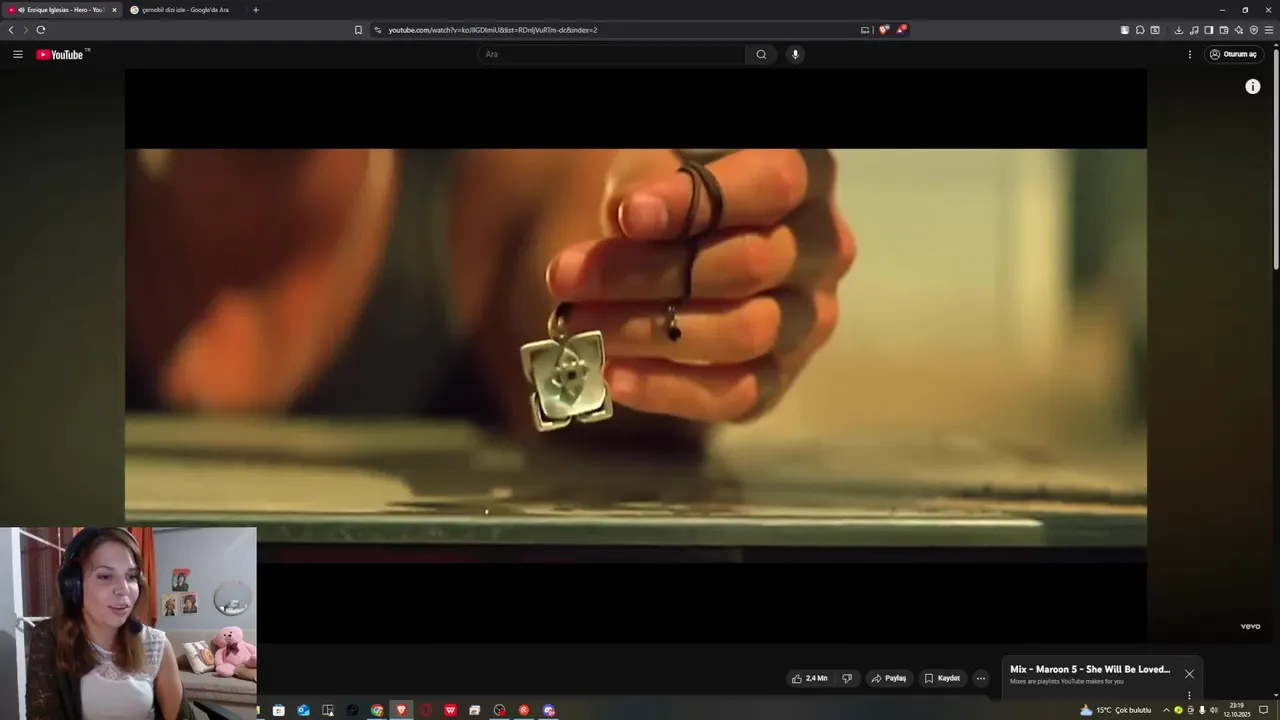Switch to the Enrique Iglesias - Hero tab
The width and height of the screenshot is (1280, 720).
click(62, 10)
